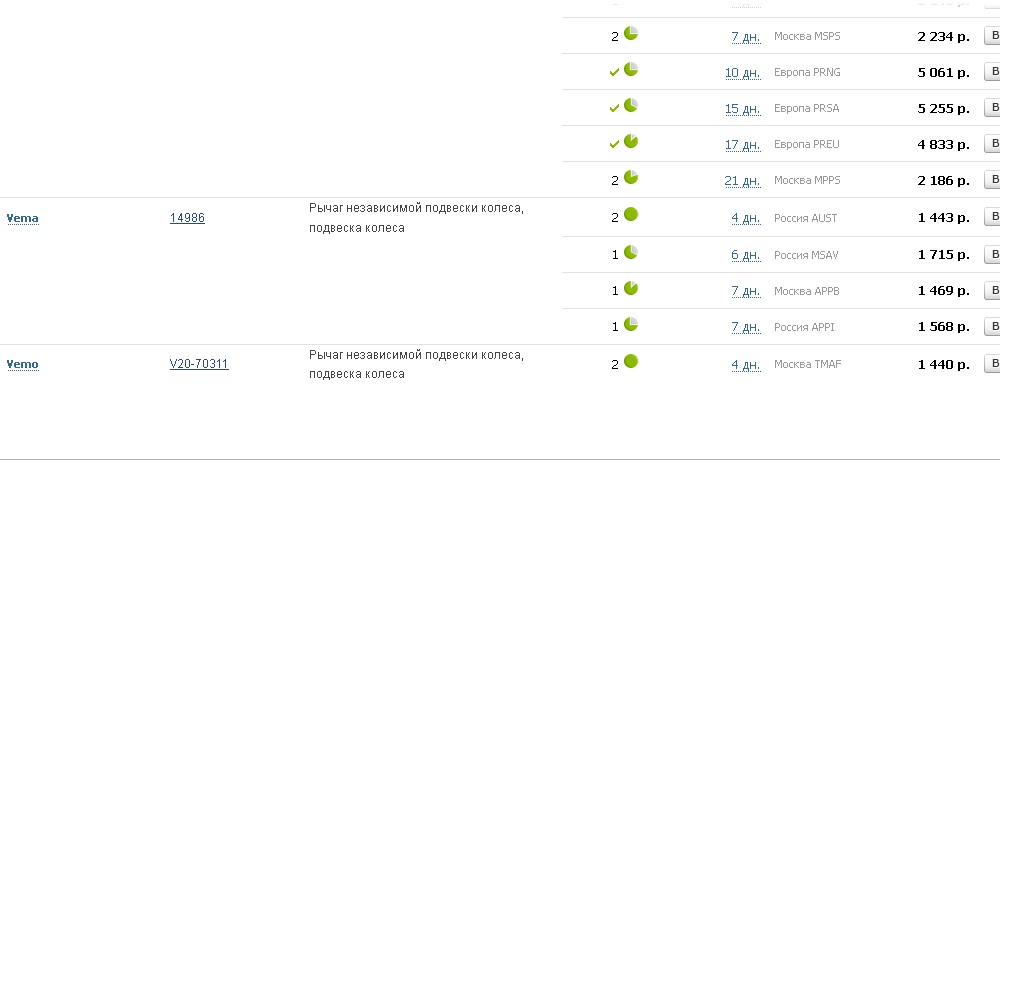Click the full green circle in the Россия AUST row
This screenshot has height=995, width=1028.
[x=631, y=214]
